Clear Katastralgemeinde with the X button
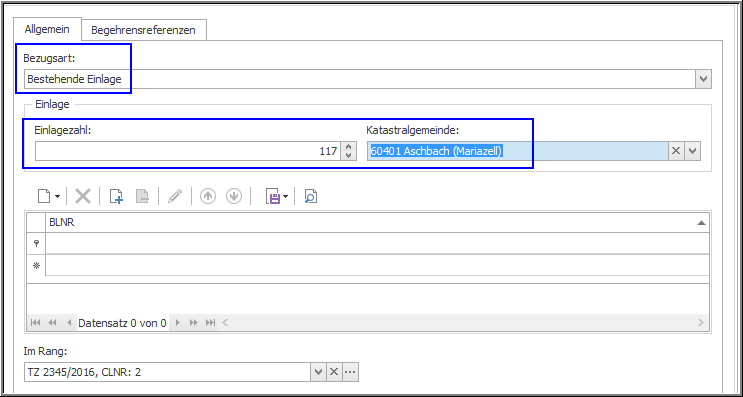 click(676, 151)
